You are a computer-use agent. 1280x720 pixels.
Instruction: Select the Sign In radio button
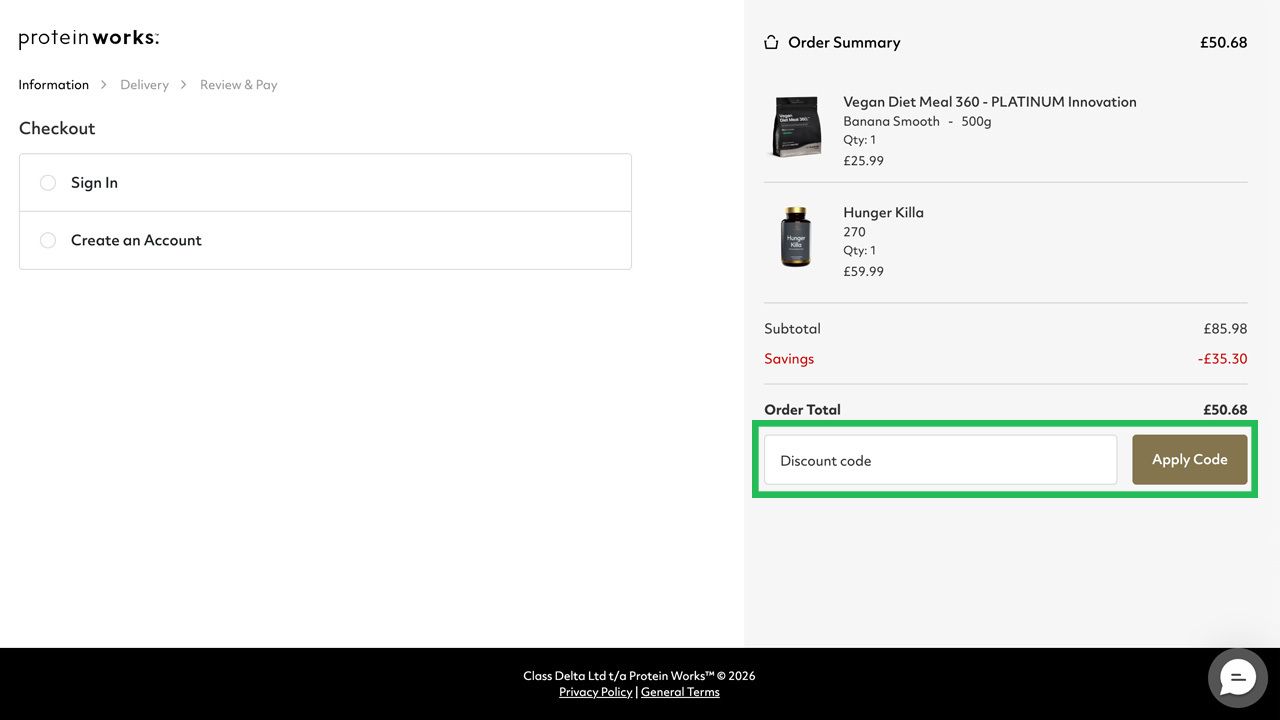point(47,183)
